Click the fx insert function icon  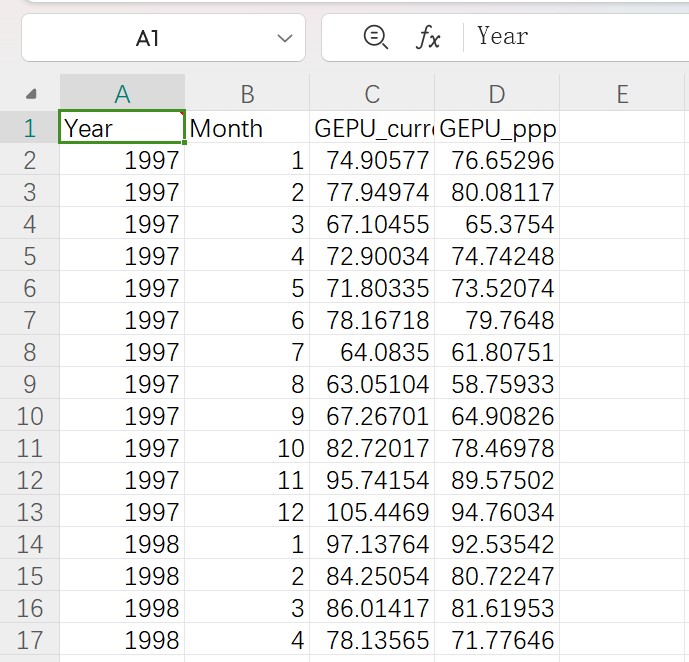point(428,38)
